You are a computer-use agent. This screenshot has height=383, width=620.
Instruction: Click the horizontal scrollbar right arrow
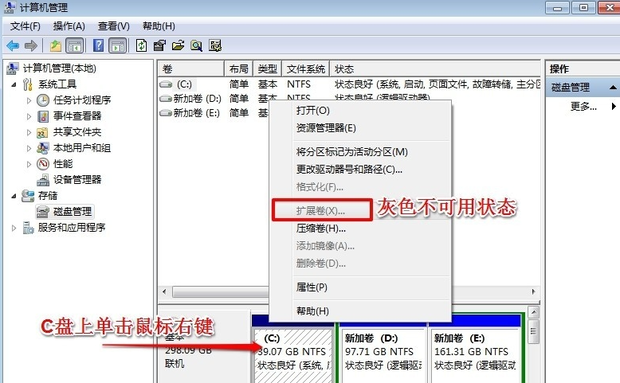point(533,292)
